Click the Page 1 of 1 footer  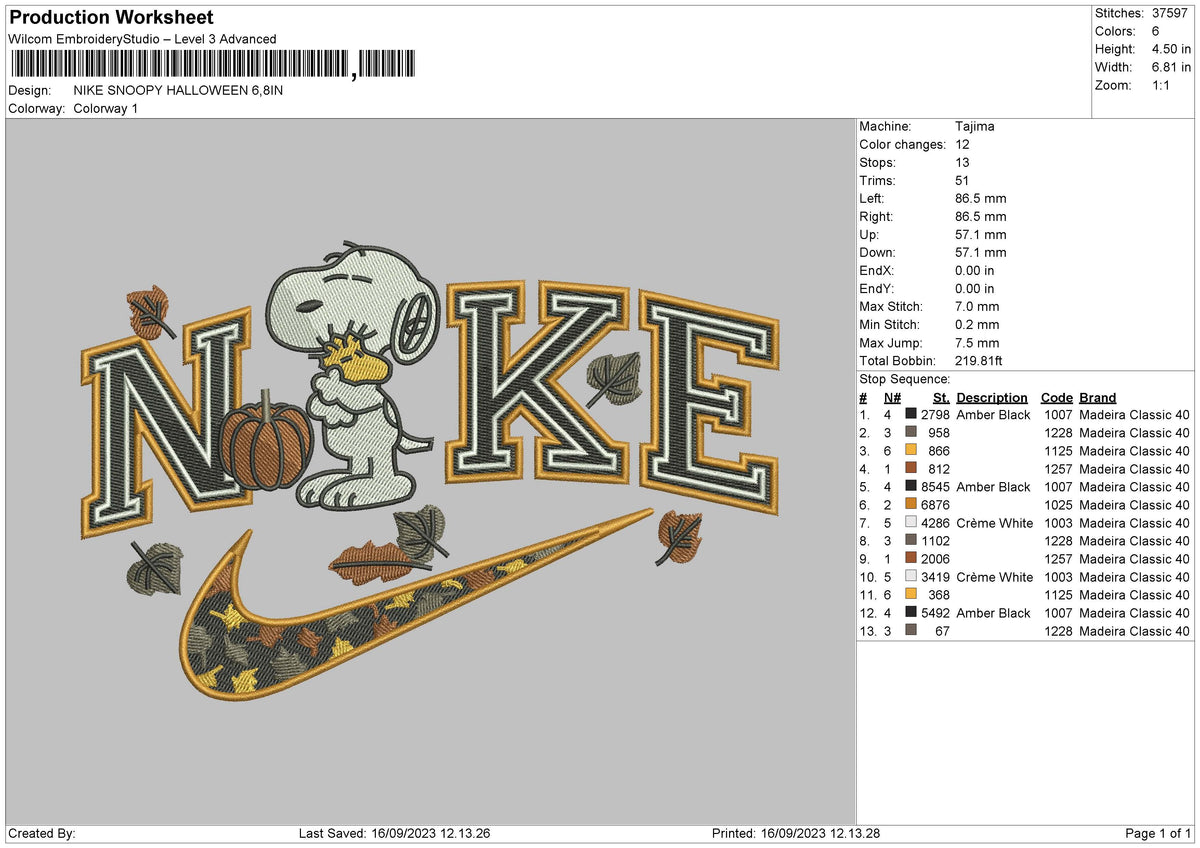pos(1158,833)
